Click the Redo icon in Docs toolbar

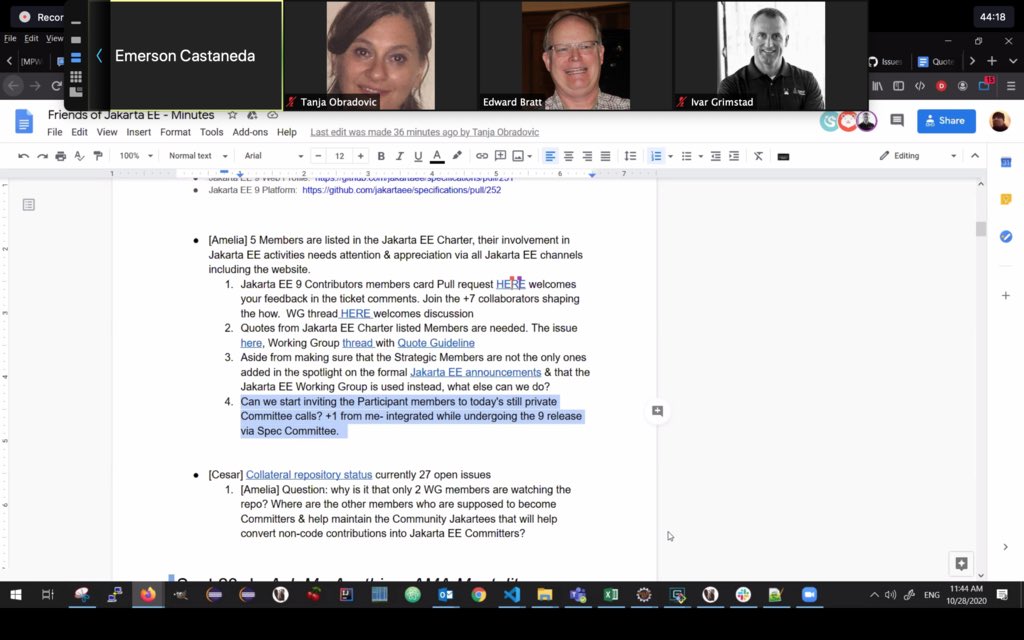pyautogui.click(x=42, y=156)
